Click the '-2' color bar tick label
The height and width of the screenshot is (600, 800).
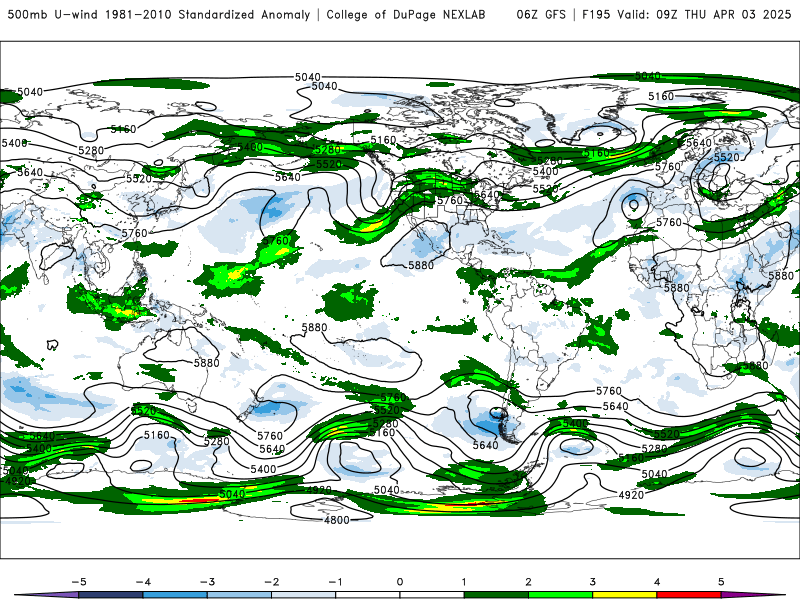(271, 582)
